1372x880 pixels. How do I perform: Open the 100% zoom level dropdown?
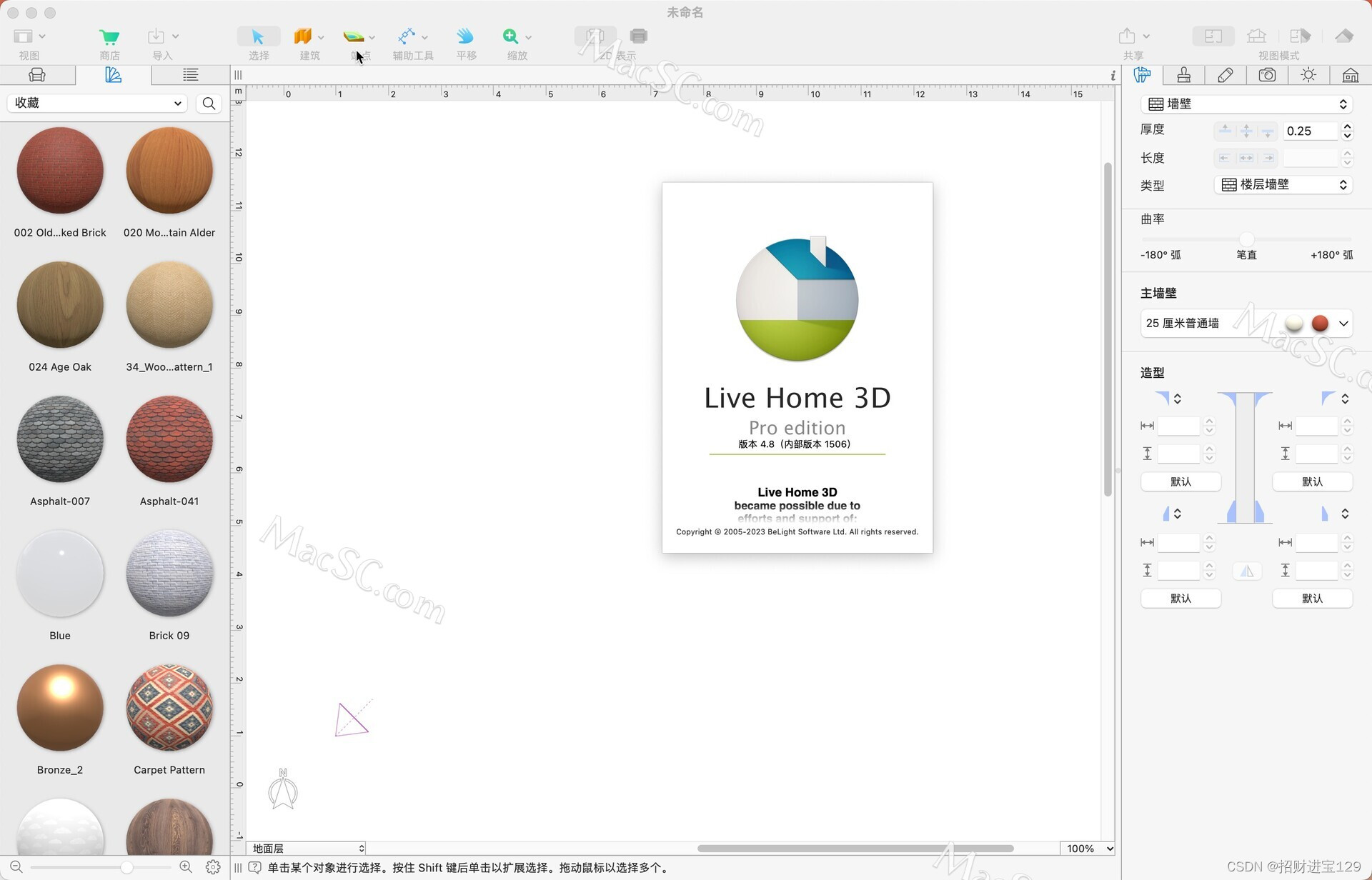[1088, 848]
